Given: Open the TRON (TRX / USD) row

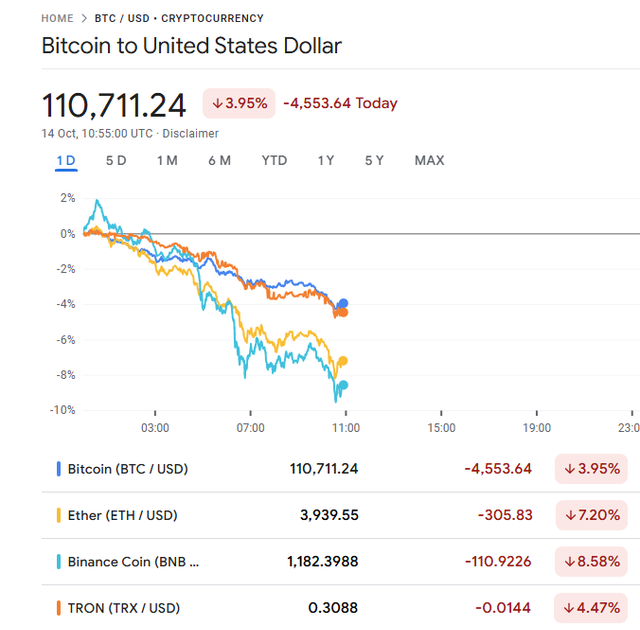Looking at the screenshot, I should (124, 607).
